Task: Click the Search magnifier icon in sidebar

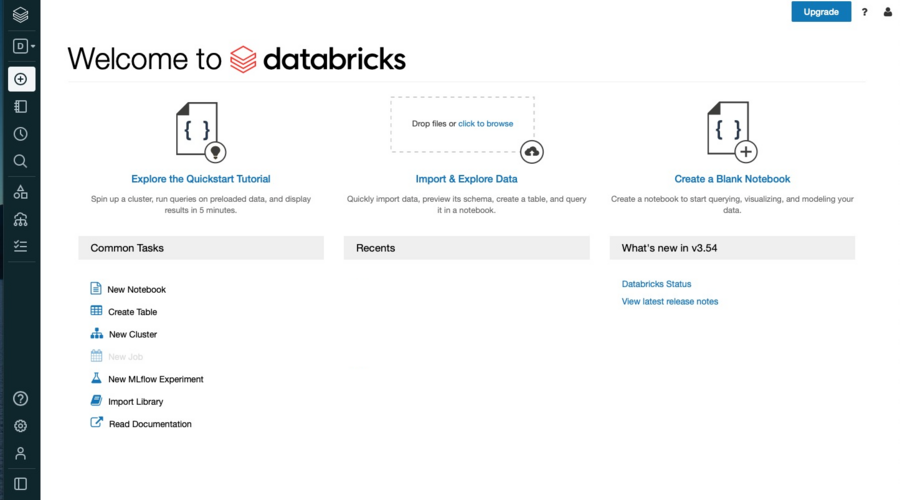Action: pos(21,161)
